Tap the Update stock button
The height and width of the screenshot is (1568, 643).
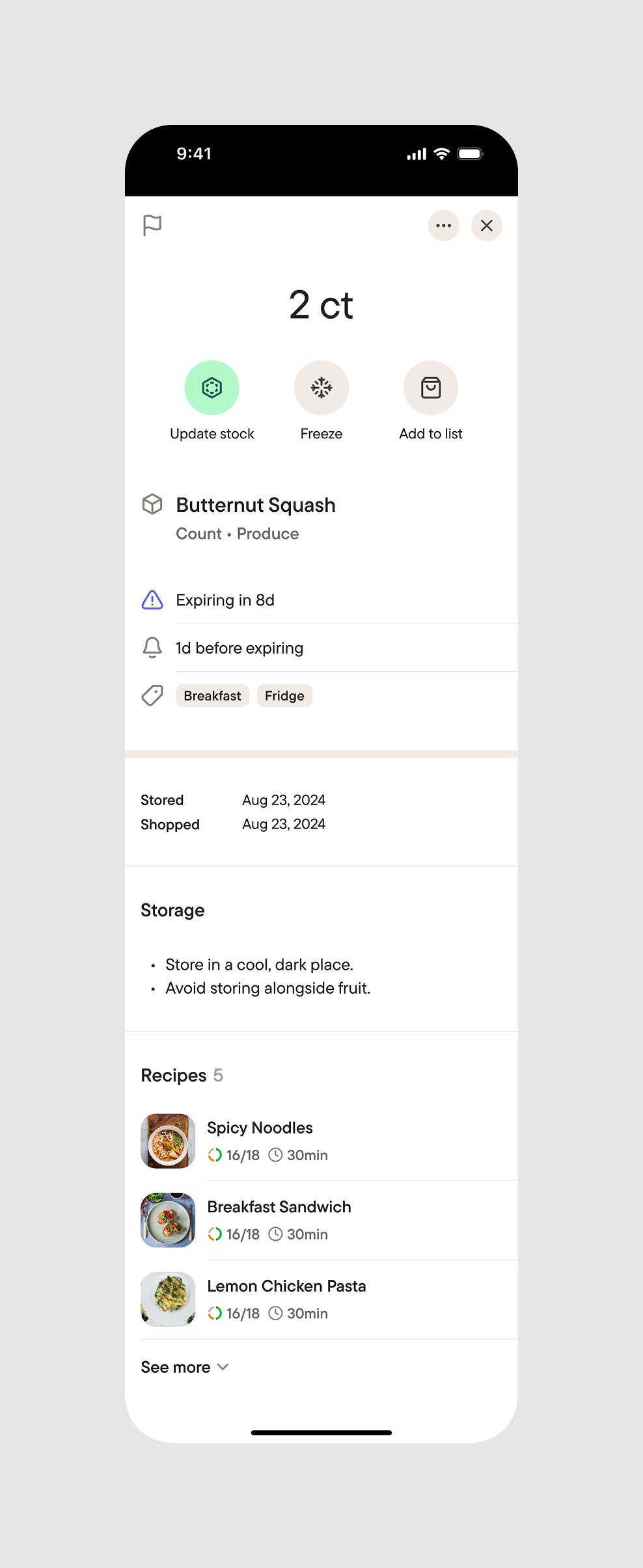212,388
